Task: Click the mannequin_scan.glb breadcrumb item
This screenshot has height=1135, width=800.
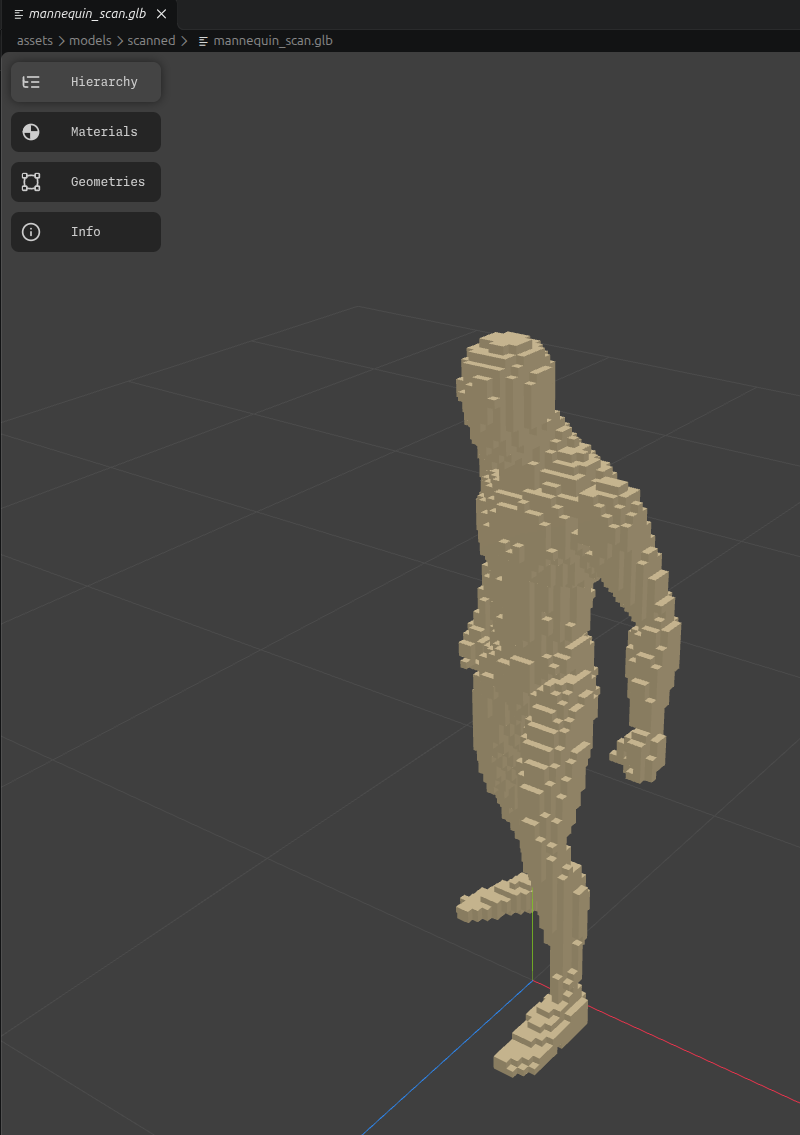Action: (x=273, y=41)
